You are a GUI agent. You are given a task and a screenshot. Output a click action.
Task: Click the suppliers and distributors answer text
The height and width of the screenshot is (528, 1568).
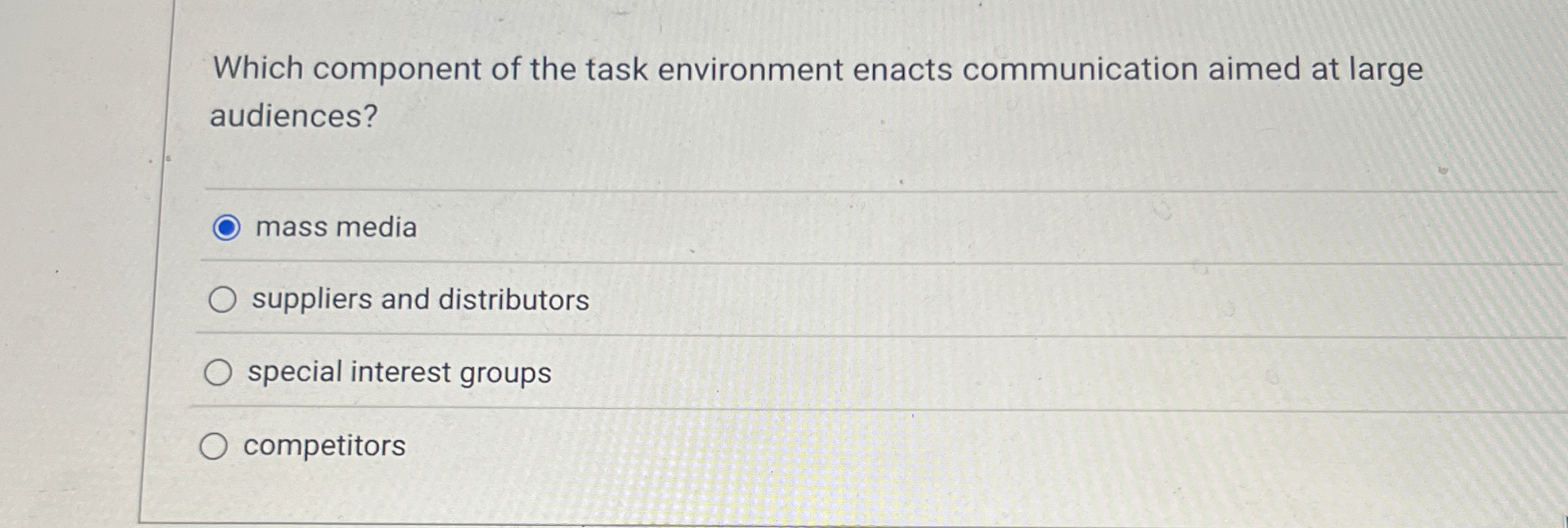[418, 299]
